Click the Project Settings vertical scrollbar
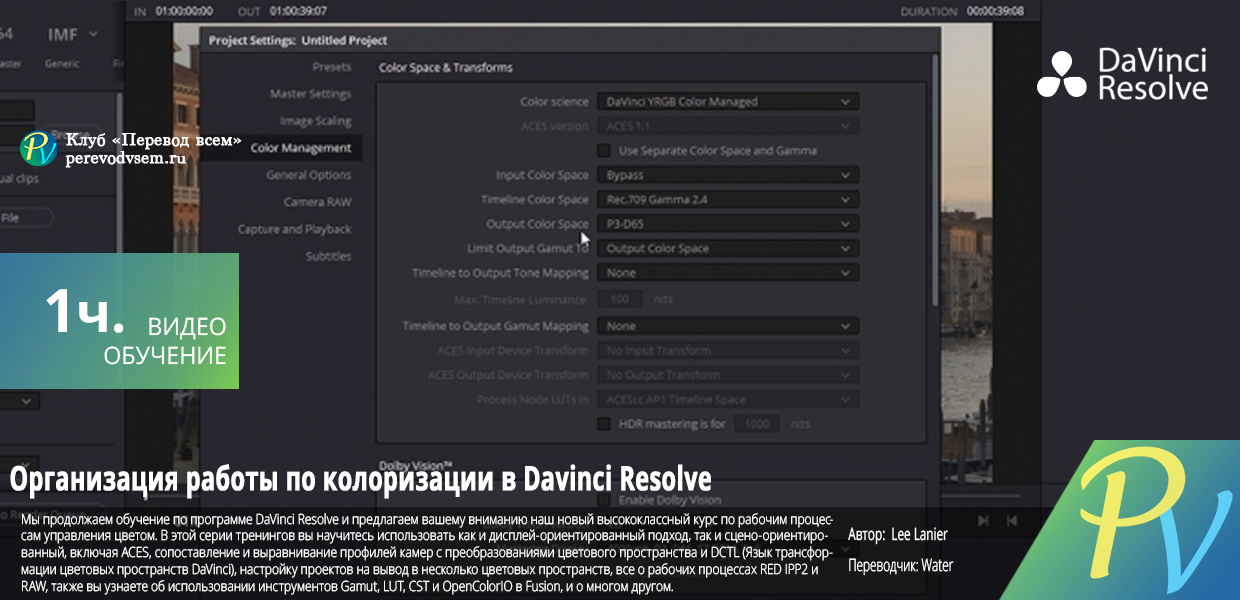 coord(934,178)
